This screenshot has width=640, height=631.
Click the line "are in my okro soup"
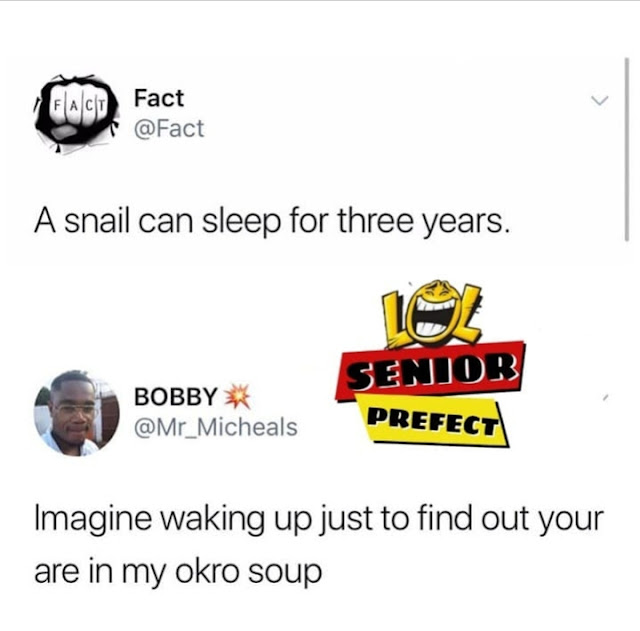178,573
